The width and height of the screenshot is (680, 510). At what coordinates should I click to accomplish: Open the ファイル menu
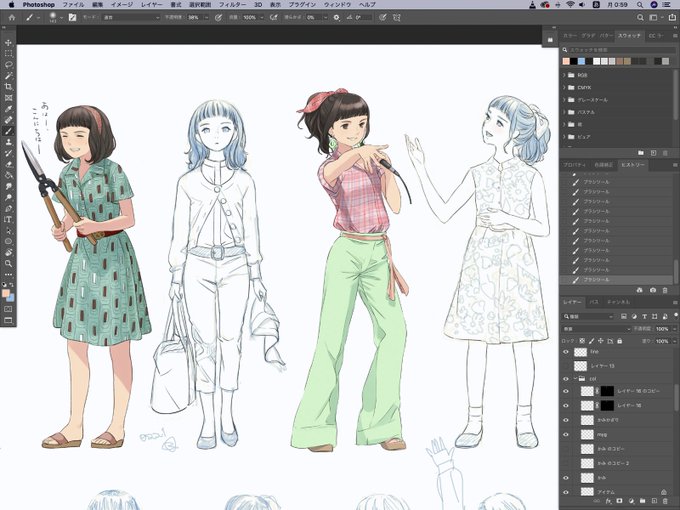pos(73,5)
